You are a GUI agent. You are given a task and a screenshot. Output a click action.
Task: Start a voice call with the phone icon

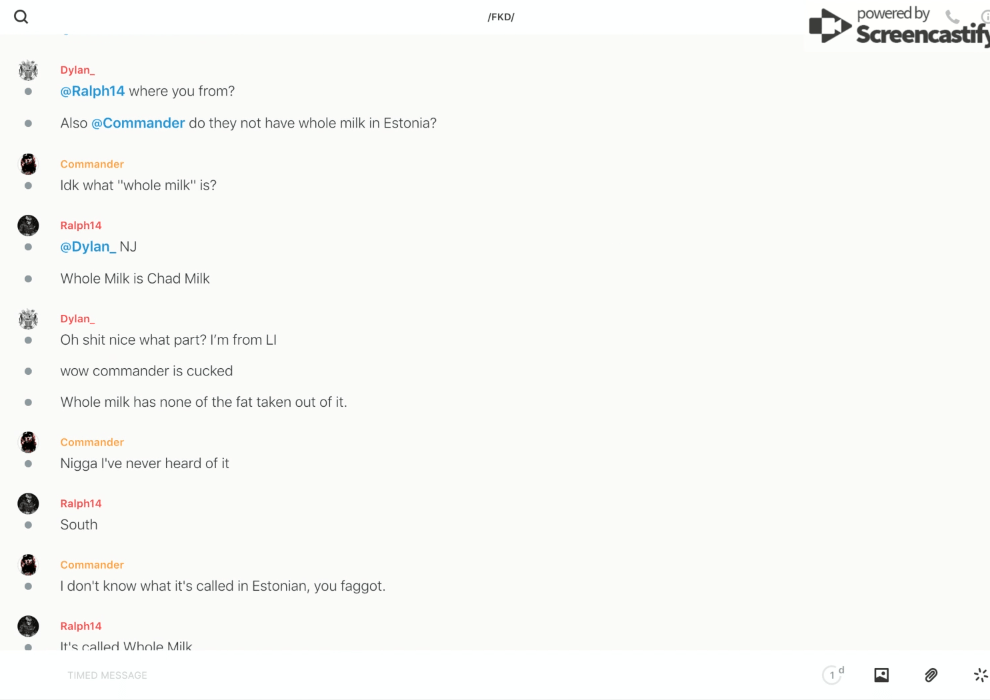click(x=952, y=17)
